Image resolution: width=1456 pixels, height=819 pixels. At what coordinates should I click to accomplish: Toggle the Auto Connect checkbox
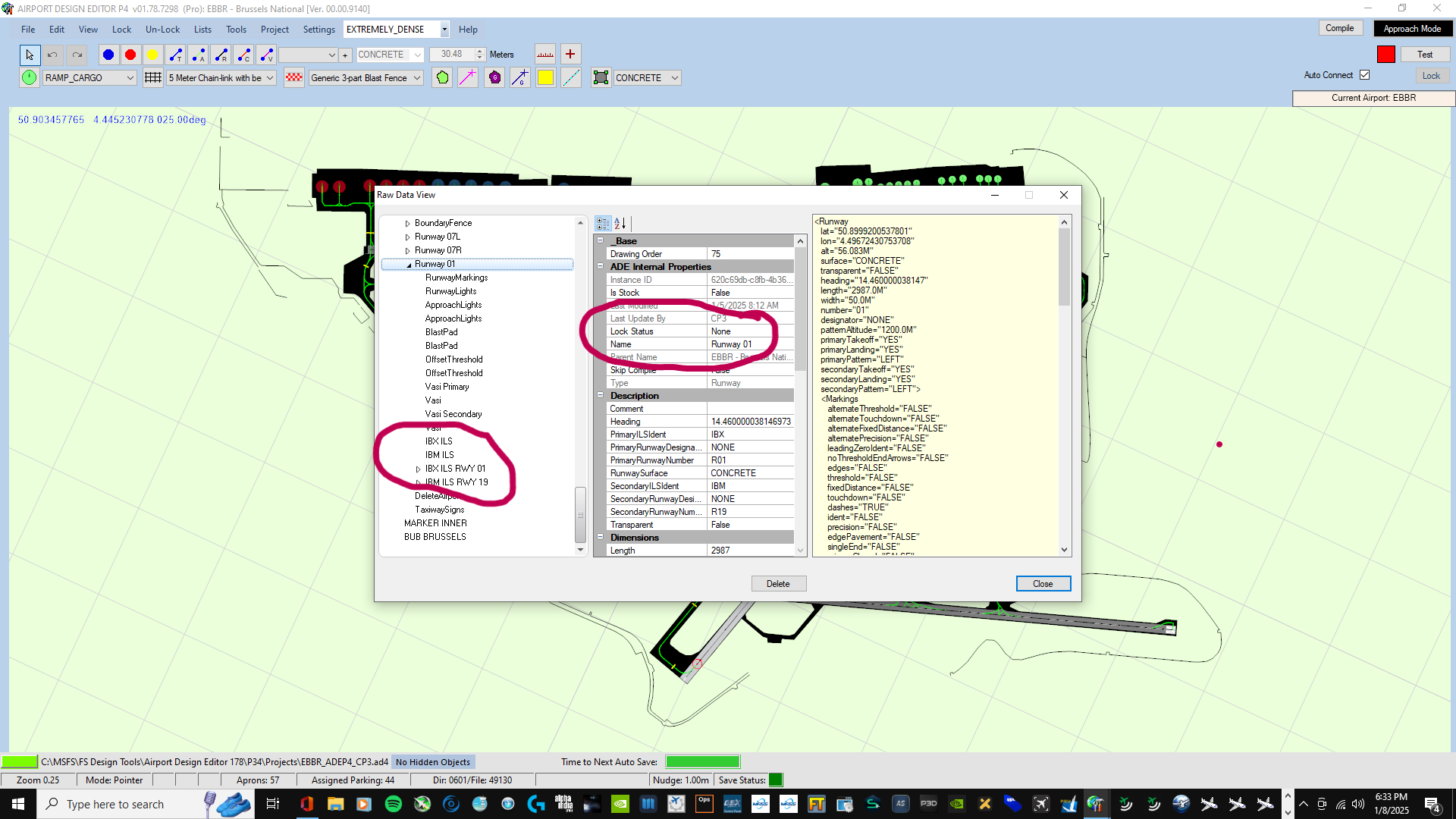(1365, 75)
